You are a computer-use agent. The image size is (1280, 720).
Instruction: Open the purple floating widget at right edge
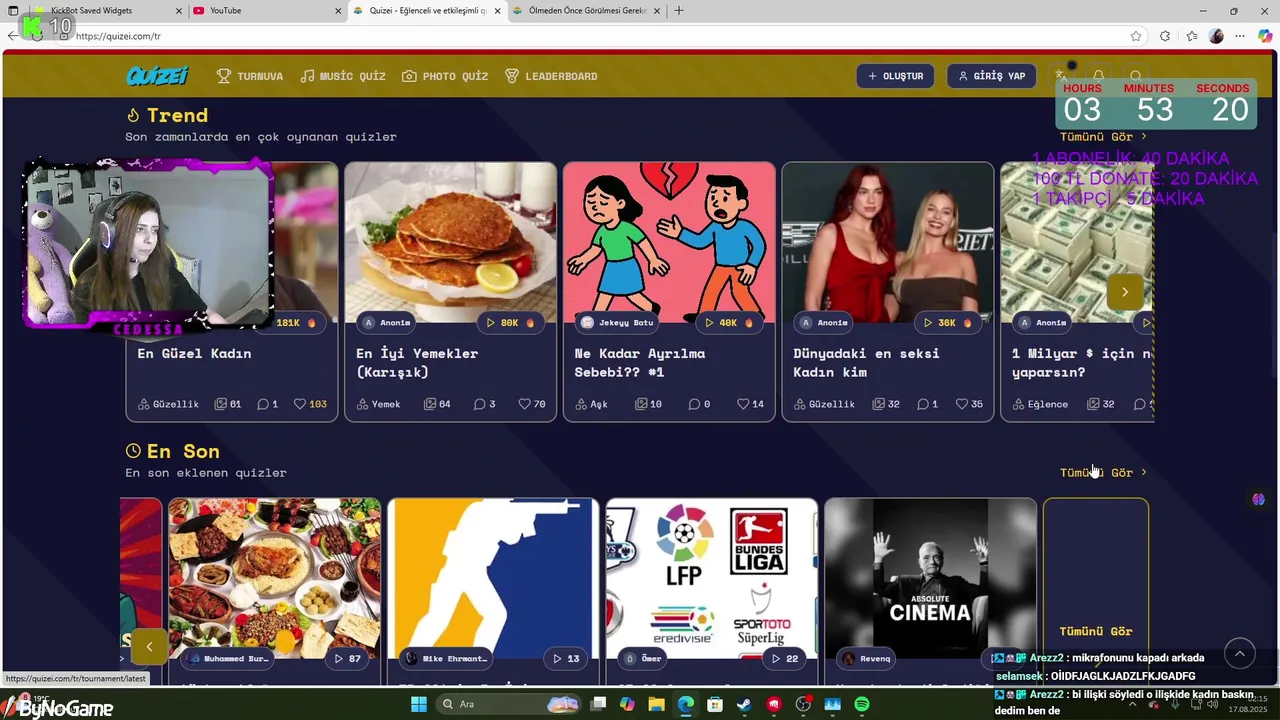click(1259, 499)
